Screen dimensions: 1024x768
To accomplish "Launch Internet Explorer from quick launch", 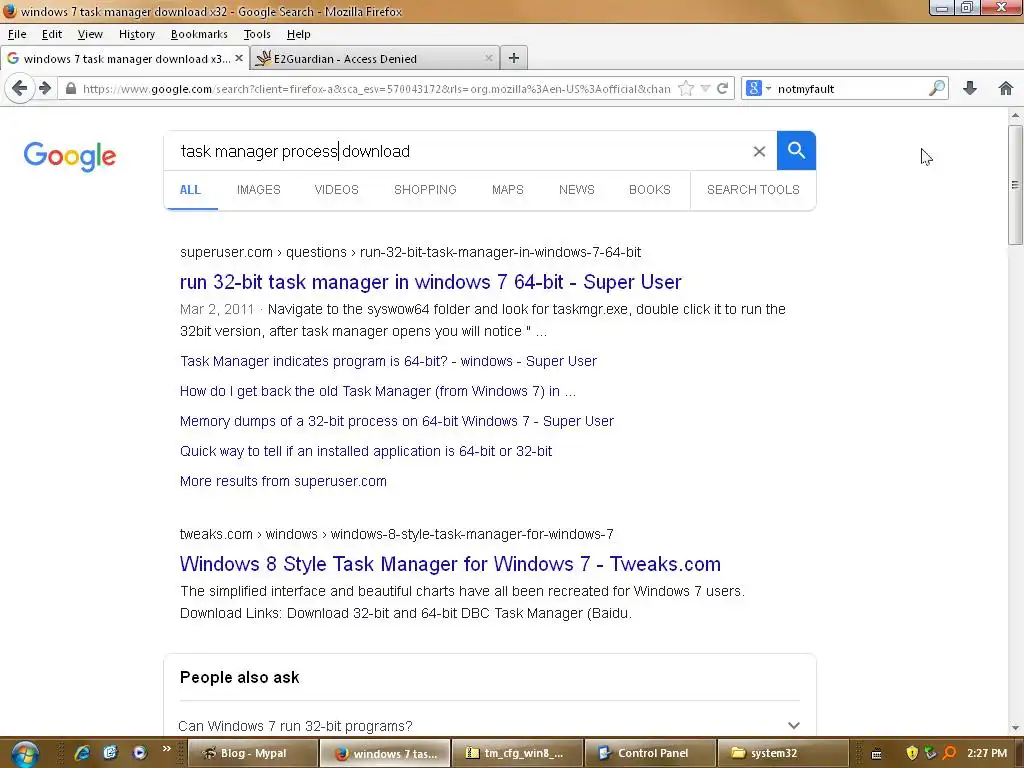I will click(82, 753).
